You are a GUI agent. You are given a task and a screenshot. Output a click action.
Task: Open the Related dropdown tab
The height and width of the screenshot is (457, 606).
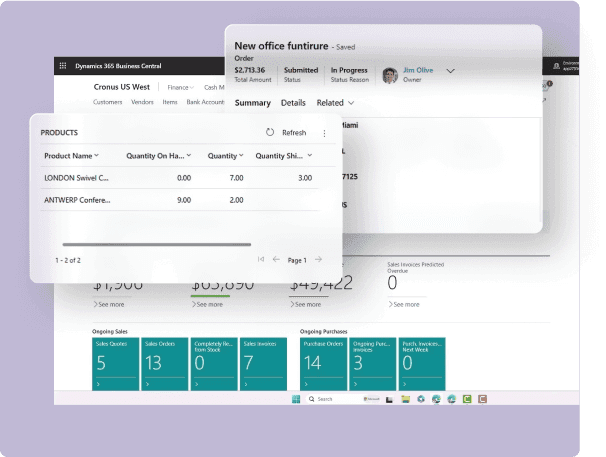335,103
